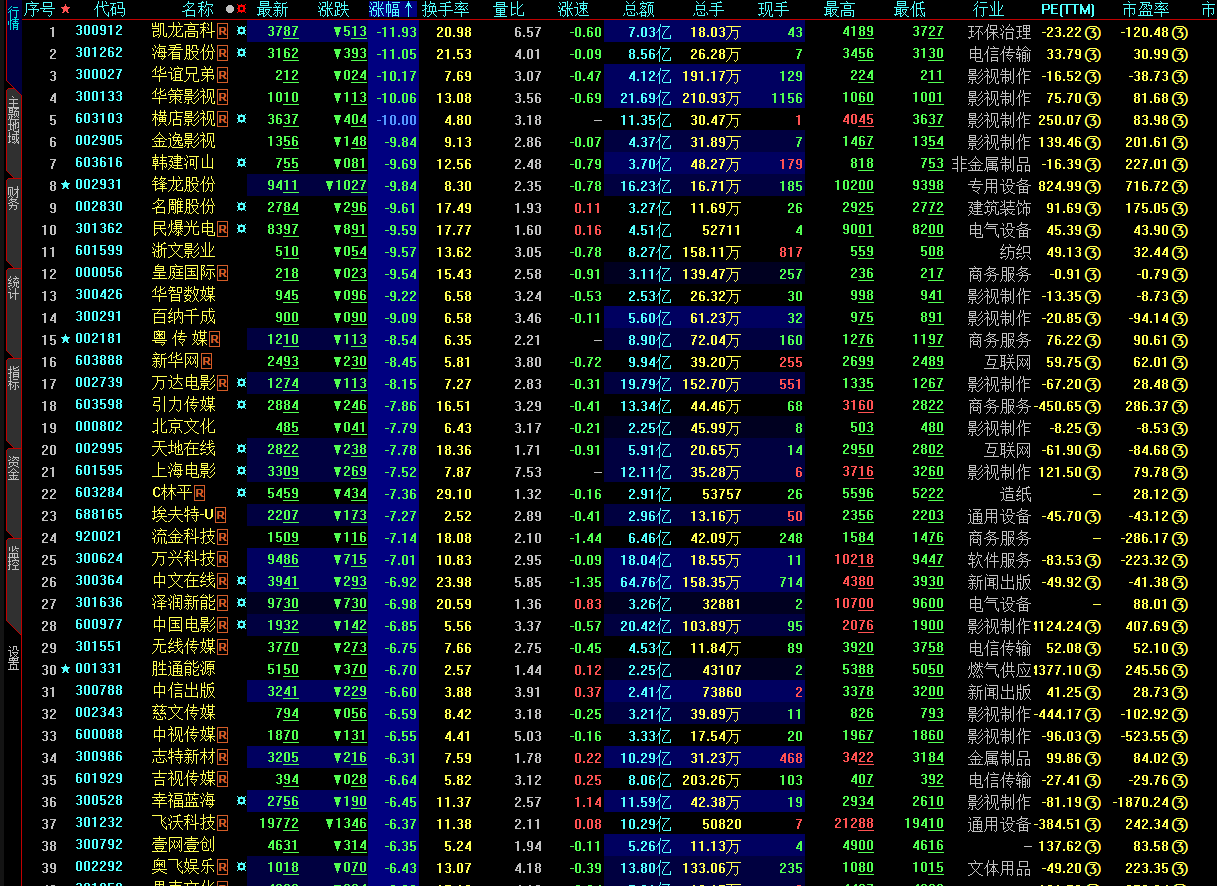Click 软件服务 industry in 万兴科技 row
1217x886 pixels.
(999, 560)
